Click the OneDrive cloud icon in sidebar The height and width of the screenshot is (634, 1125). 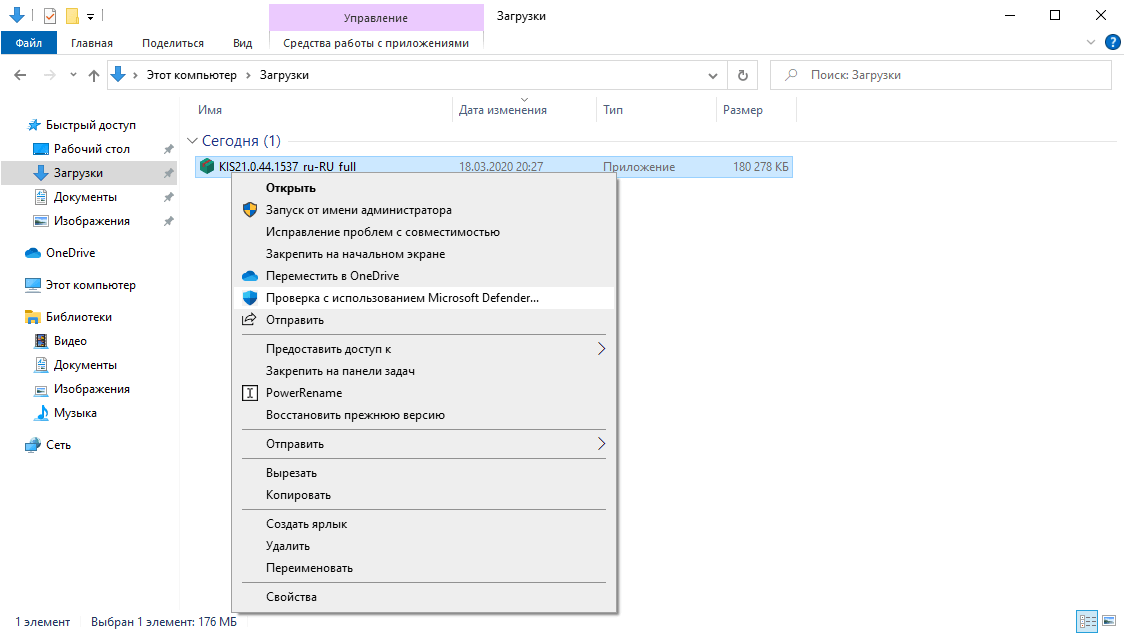(31, 252)
